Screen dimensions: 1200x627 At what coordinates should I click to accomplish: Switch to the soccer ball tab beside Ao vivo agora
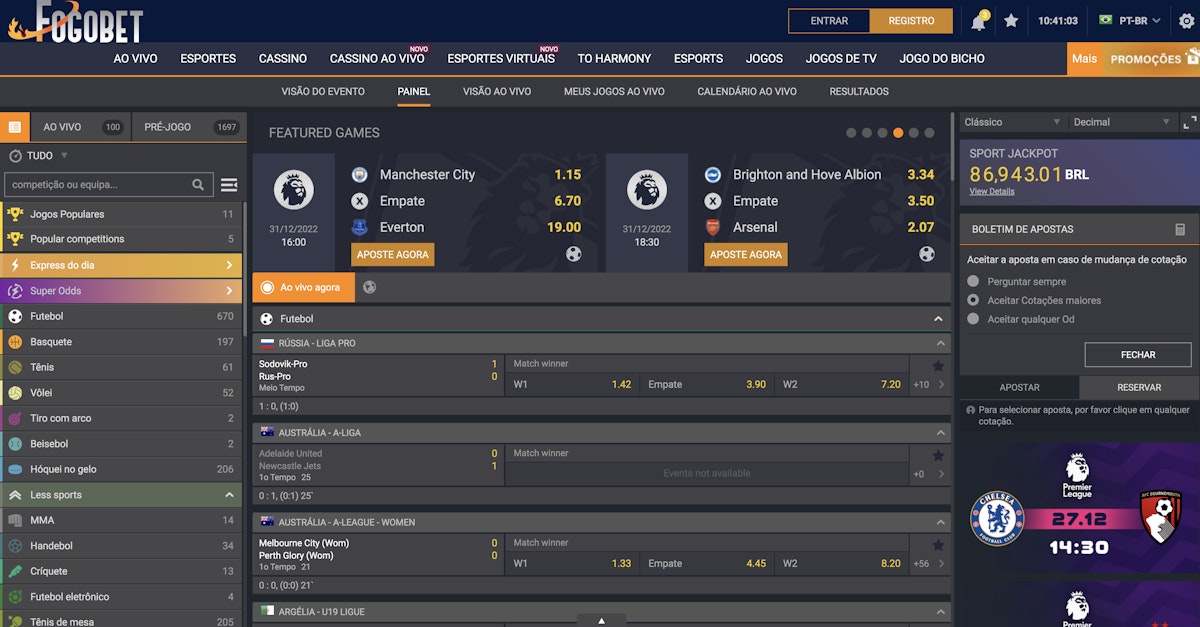pyautogui.click(x=369, y=287)
